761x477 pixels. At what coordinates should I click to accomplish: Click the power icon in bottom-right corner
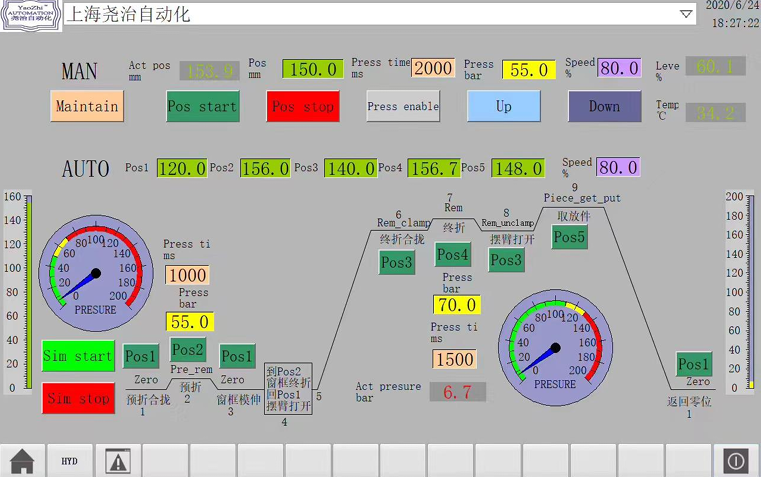point(735,461)
